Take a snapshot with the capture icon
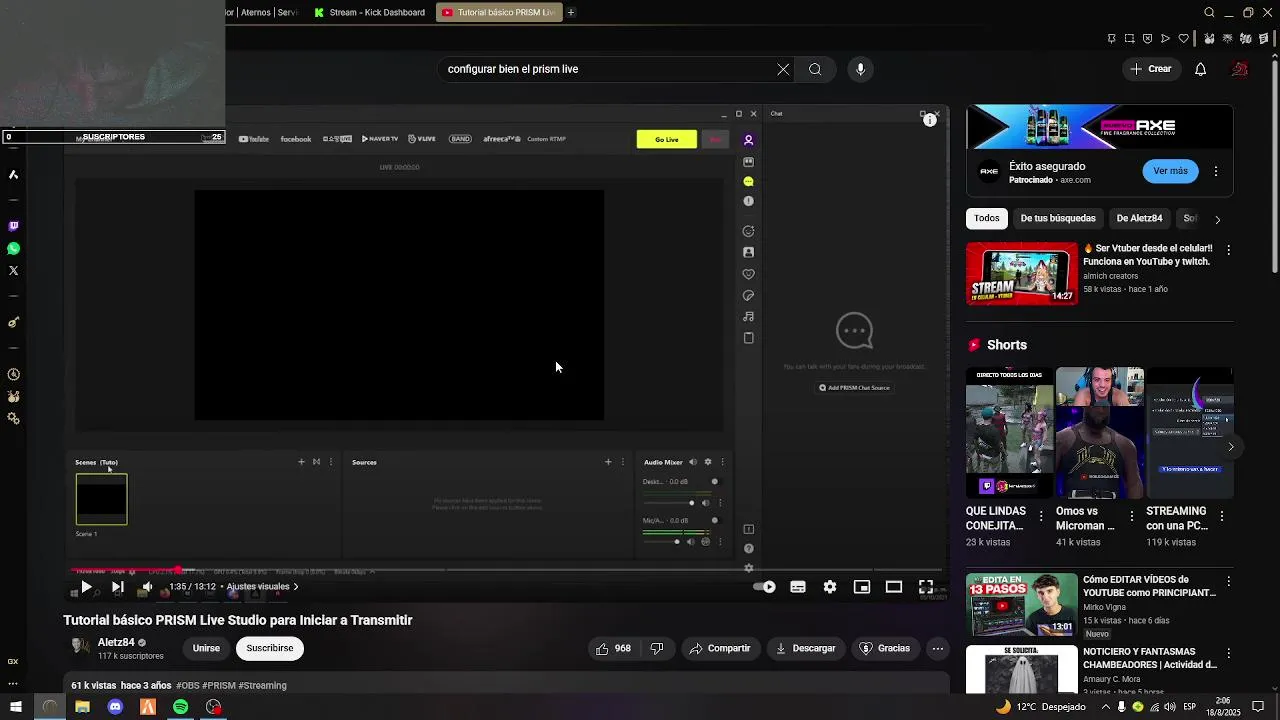 (1129, 39)
